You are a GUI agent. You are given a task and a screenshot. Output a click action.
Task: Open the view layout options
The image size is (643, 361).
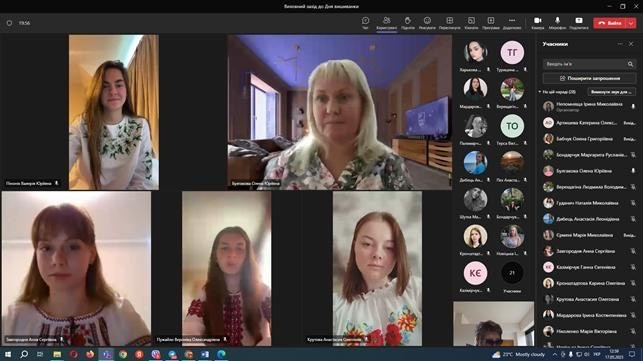[x=449, y=23]
